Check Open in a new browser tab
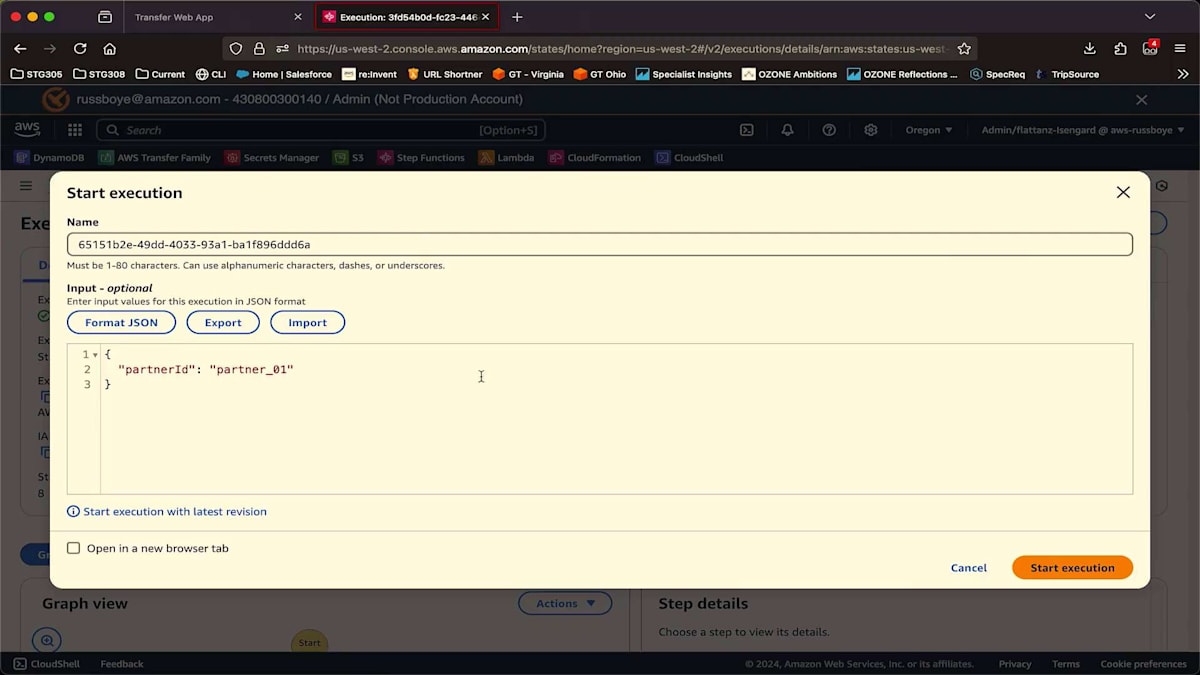The width and height of the screenshot is (1200, 675). coord(73,548)
